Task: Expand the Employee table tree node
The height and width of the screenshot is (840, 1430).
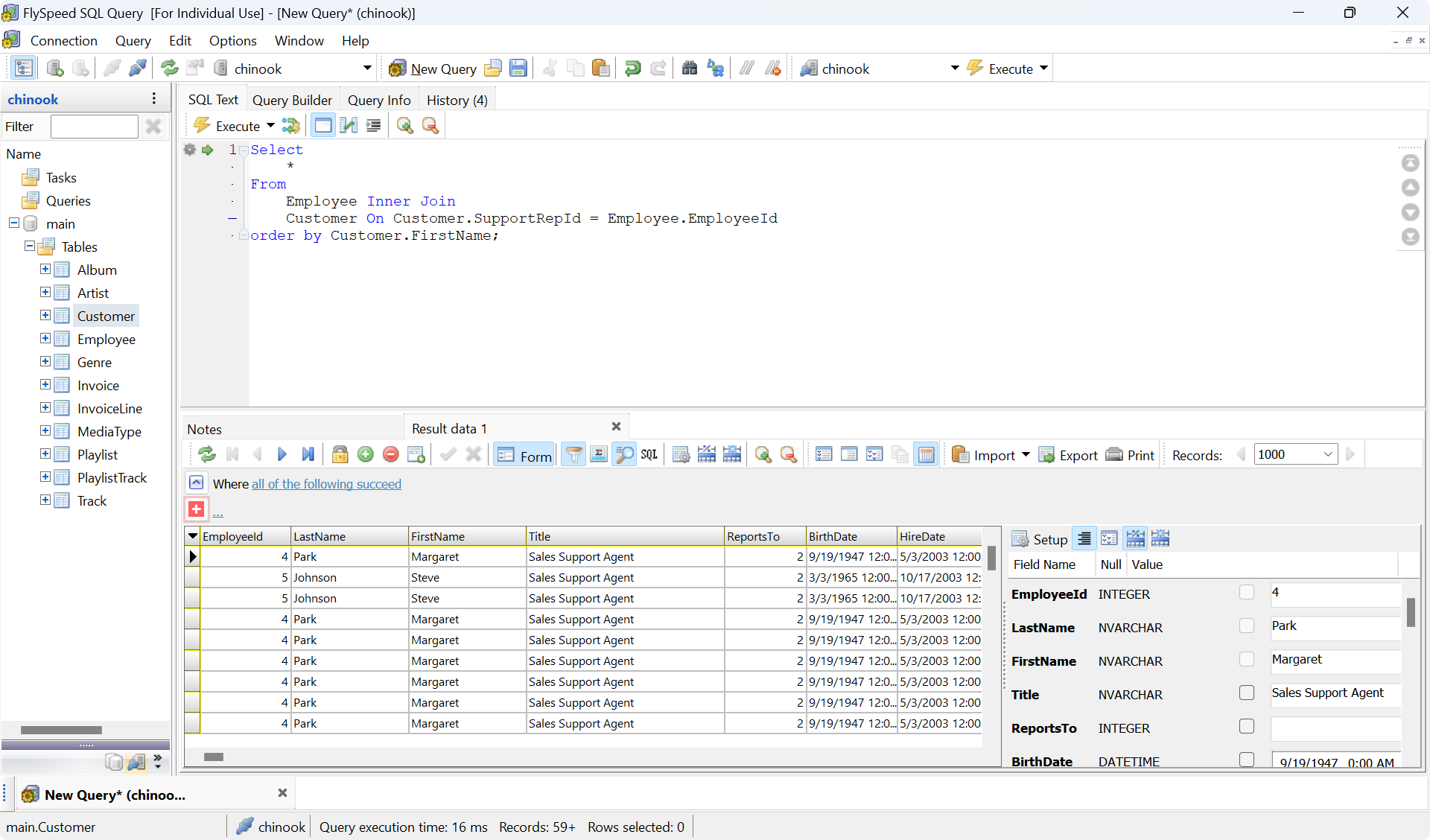Action: pyautogui.click(x=45, y=339)
